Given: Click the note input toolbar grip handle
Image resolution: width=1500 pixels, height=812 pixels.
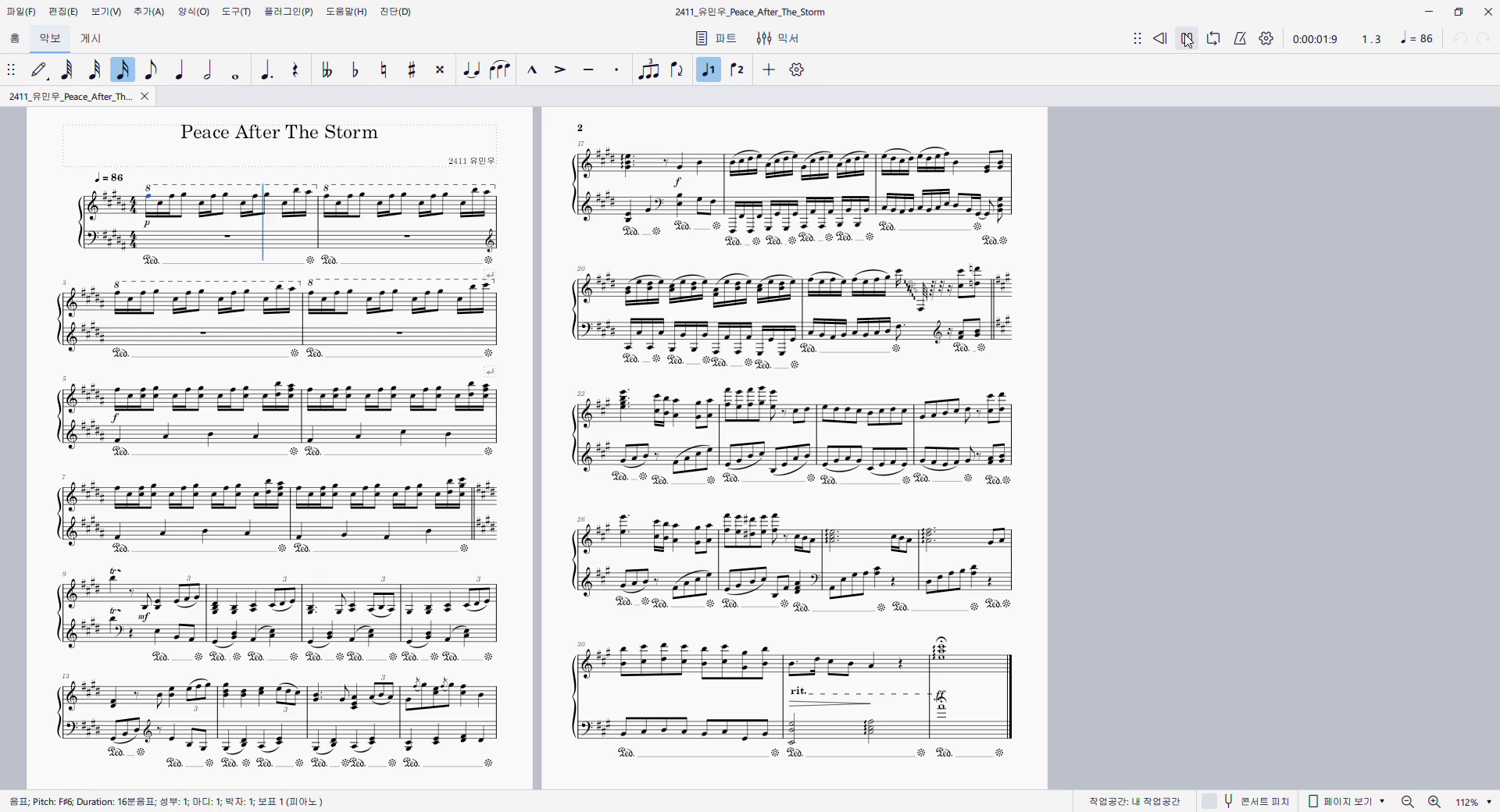Looking at the screenshot, I should pos(11,70).
